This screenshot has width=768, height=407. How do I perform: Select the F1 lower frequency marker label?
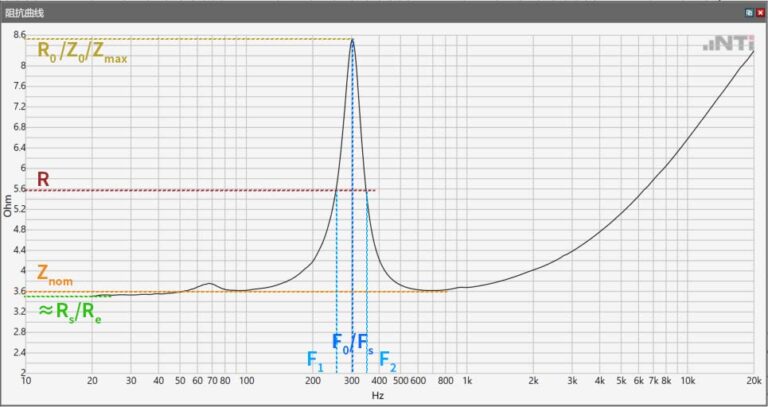[x=314, y=359]
